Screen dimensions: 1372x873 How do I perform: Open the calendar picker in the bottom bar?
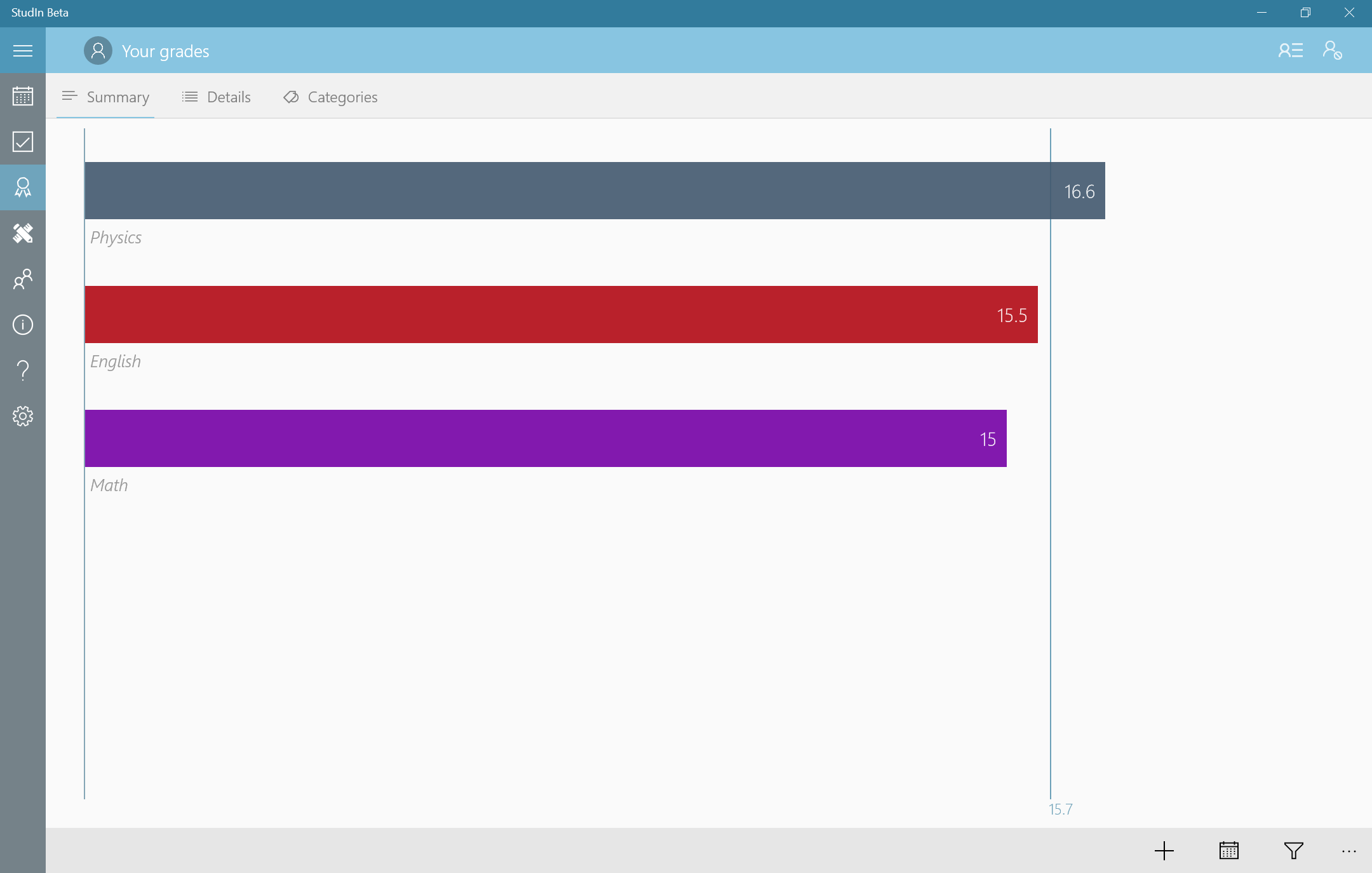click(1228, 850)
